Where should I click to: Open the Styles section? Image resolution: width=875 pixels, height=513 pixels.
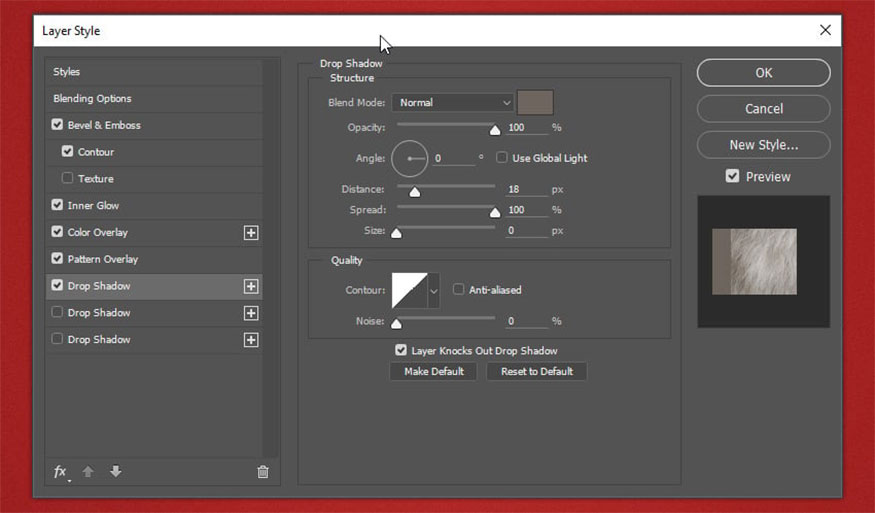click(x=67, y=72)
